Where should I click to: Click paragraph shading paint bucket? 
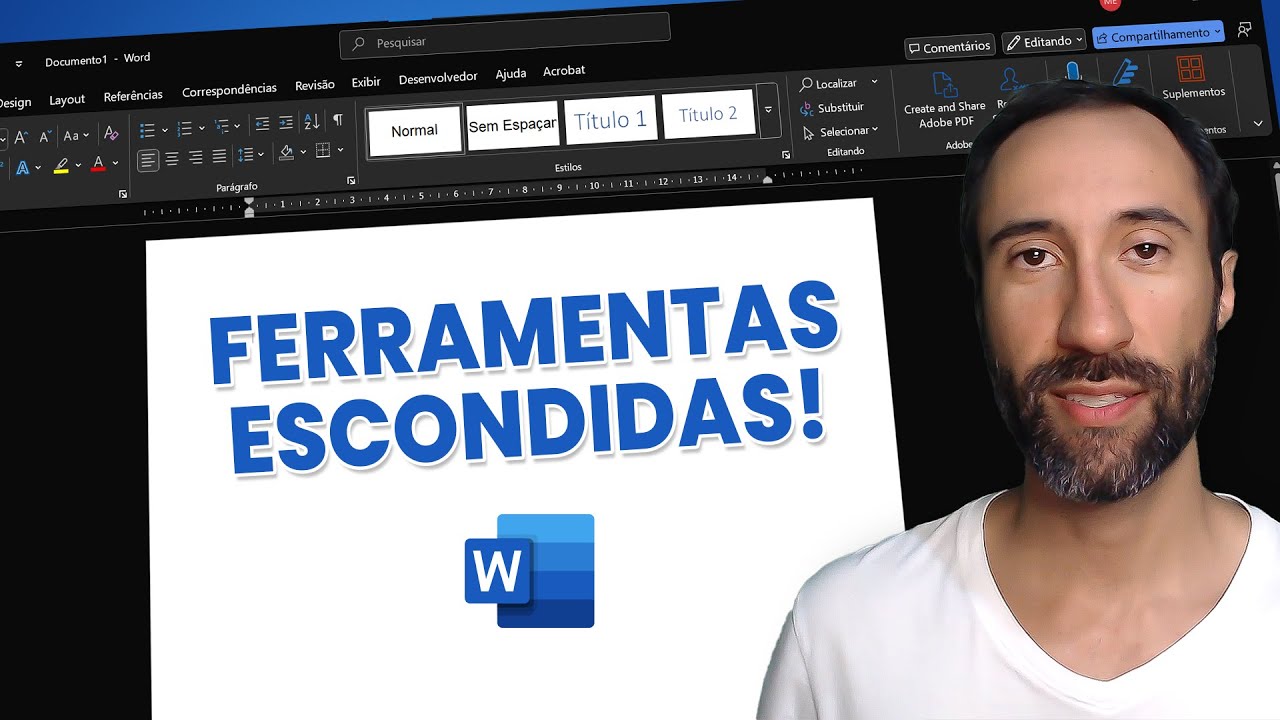(286, 153)
